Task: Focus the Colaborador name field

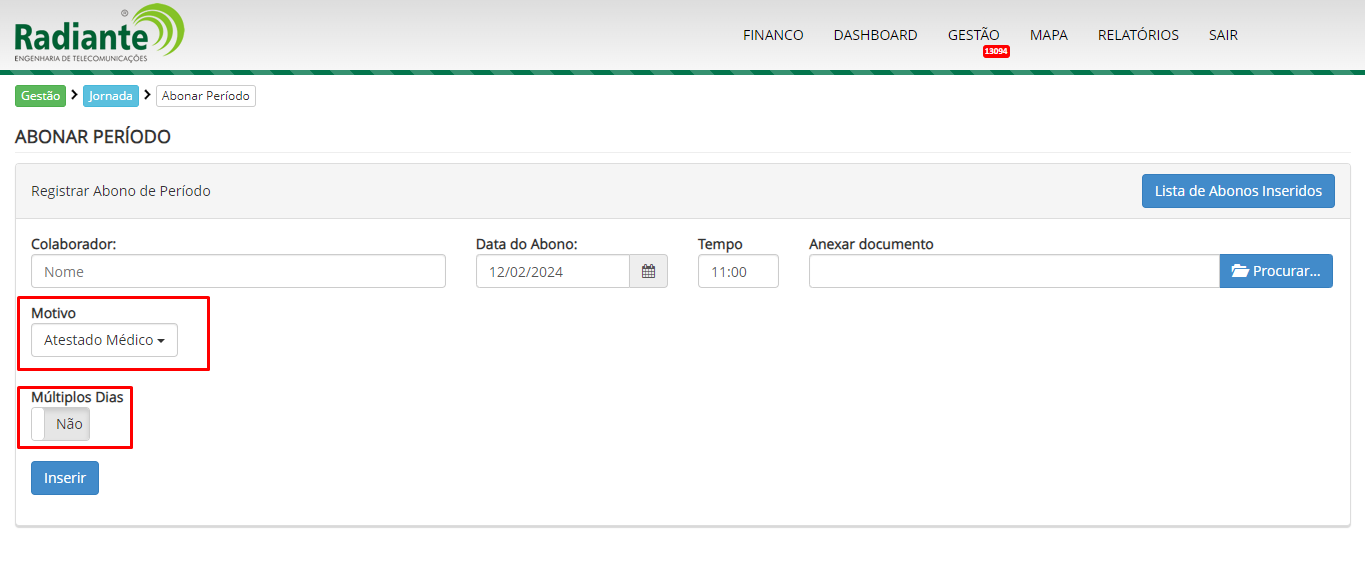Action: pyautogui.click(x=238, y=271)
